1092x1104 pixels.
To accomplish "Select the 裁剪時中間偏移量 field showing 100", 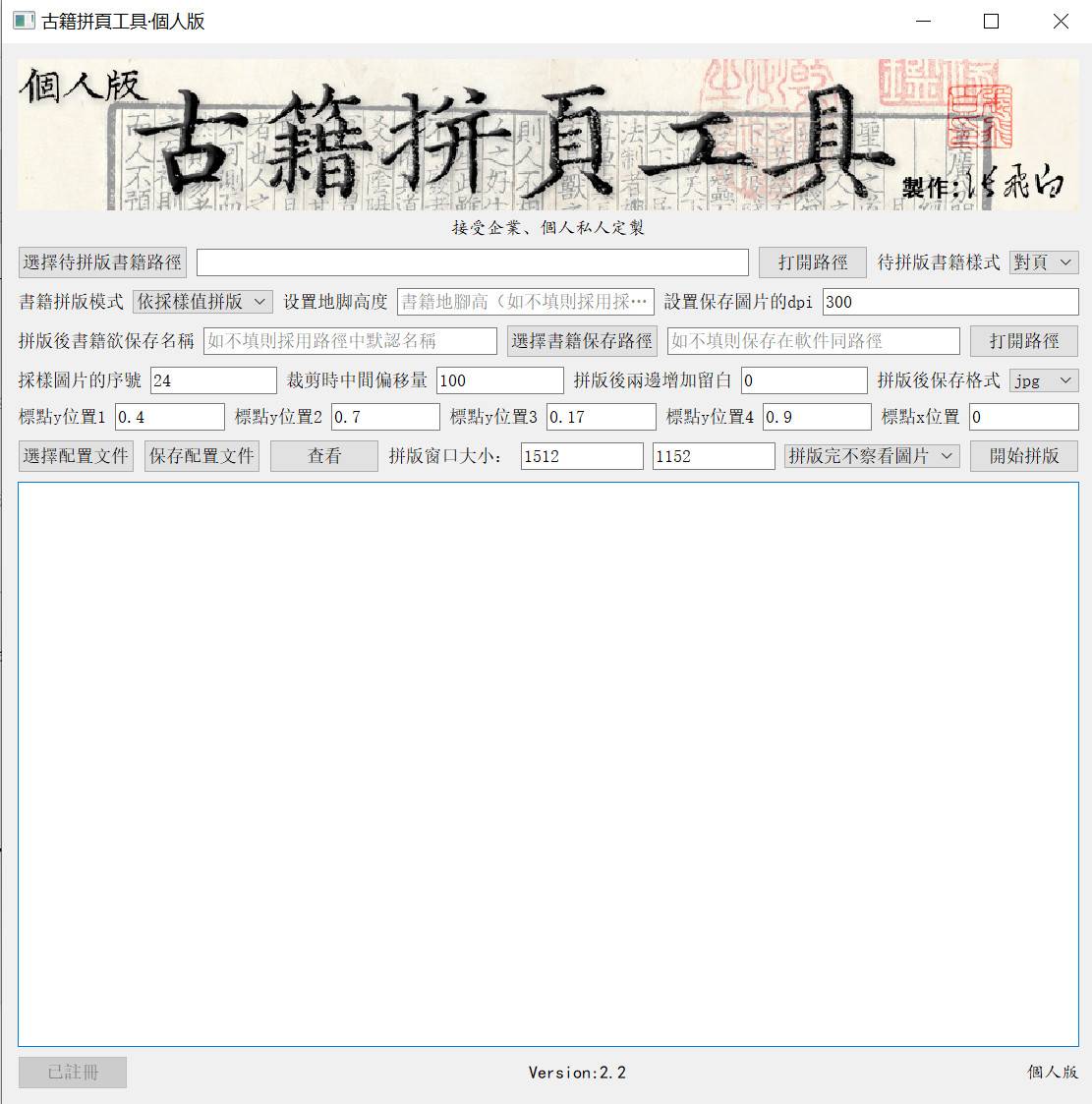I will pos(499,380).
